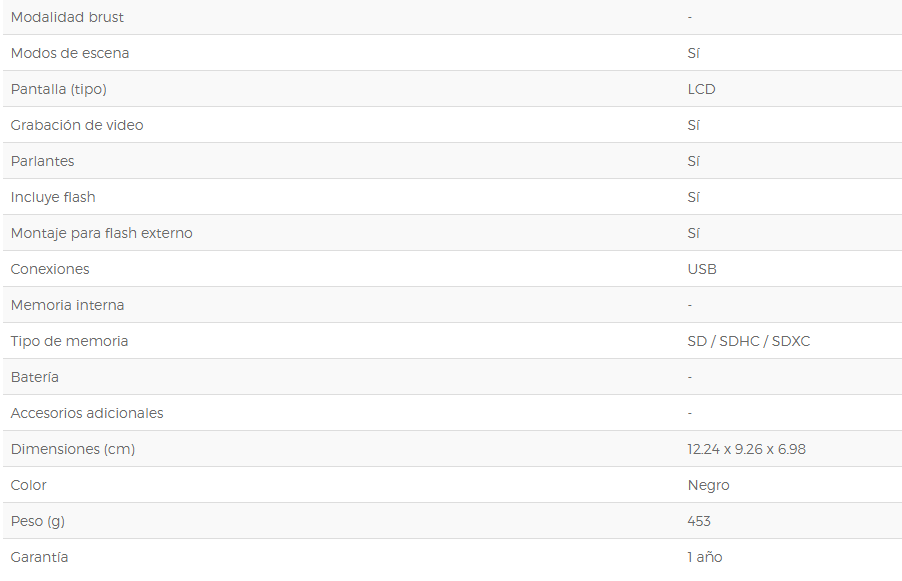Click the Modos de escena label

pyautogui.click(x=70, y=53)
